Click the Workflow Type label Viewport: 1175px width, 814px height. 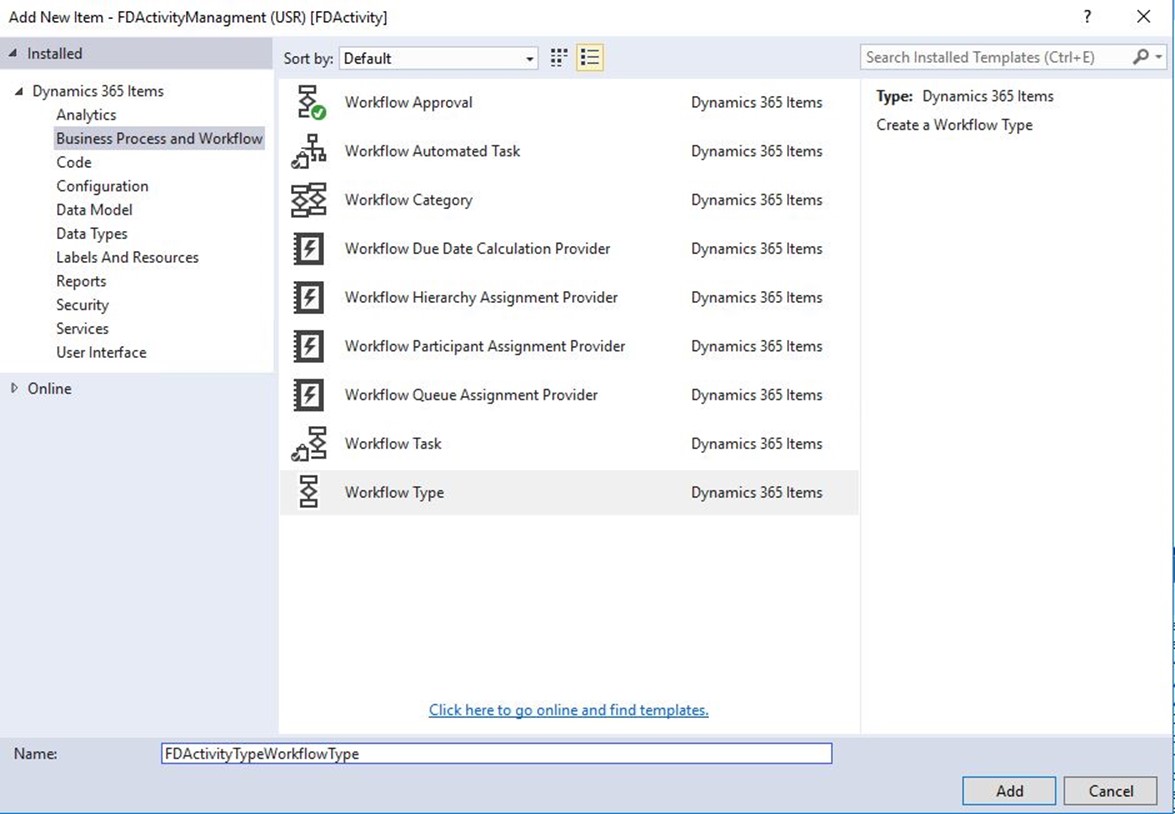pos(394,492)
